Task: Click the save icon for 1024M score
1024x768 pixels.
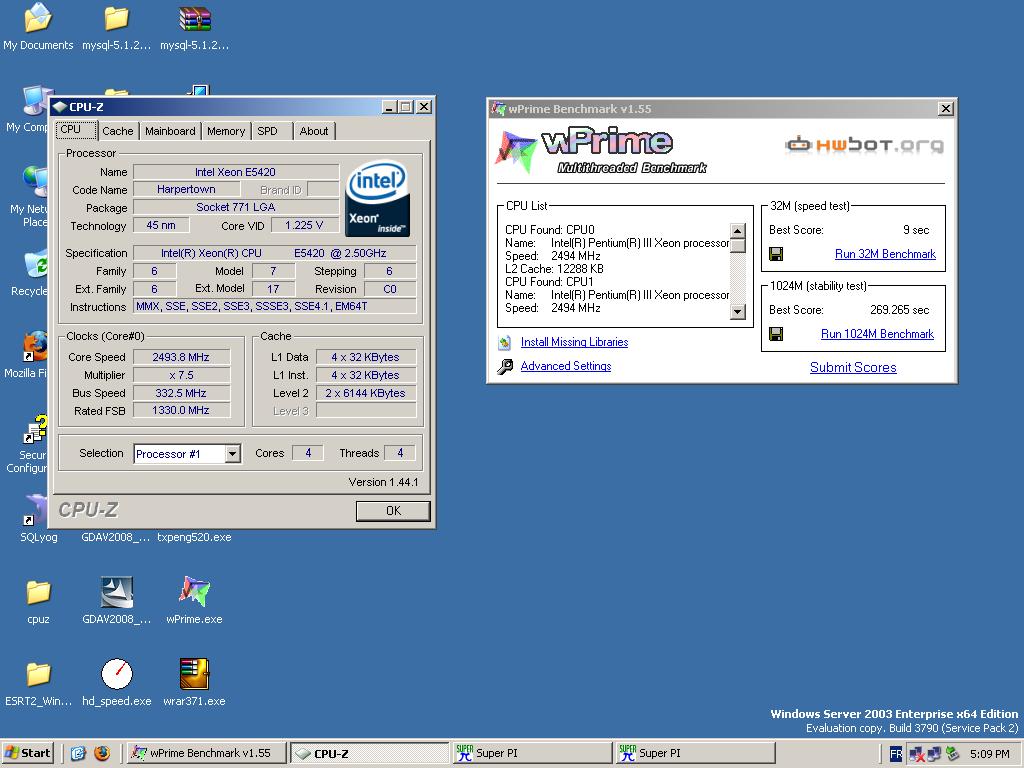Action: tap(776, 334)
